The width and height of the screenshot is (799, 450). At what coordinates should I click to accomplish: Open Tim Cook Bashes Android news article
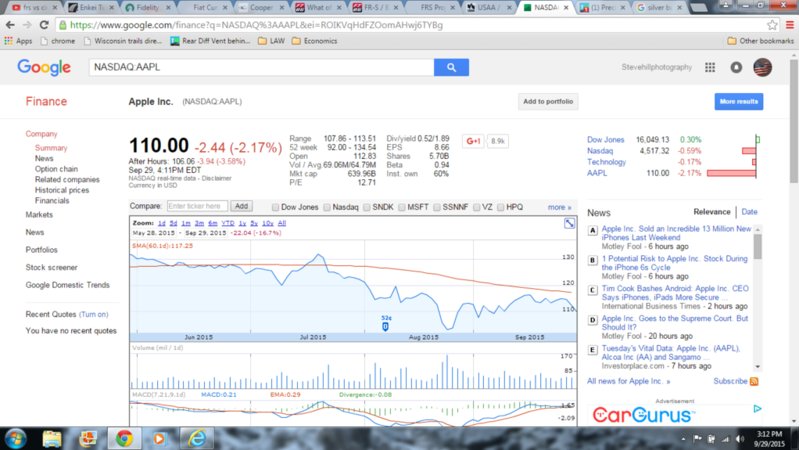(x=675, y=293)
